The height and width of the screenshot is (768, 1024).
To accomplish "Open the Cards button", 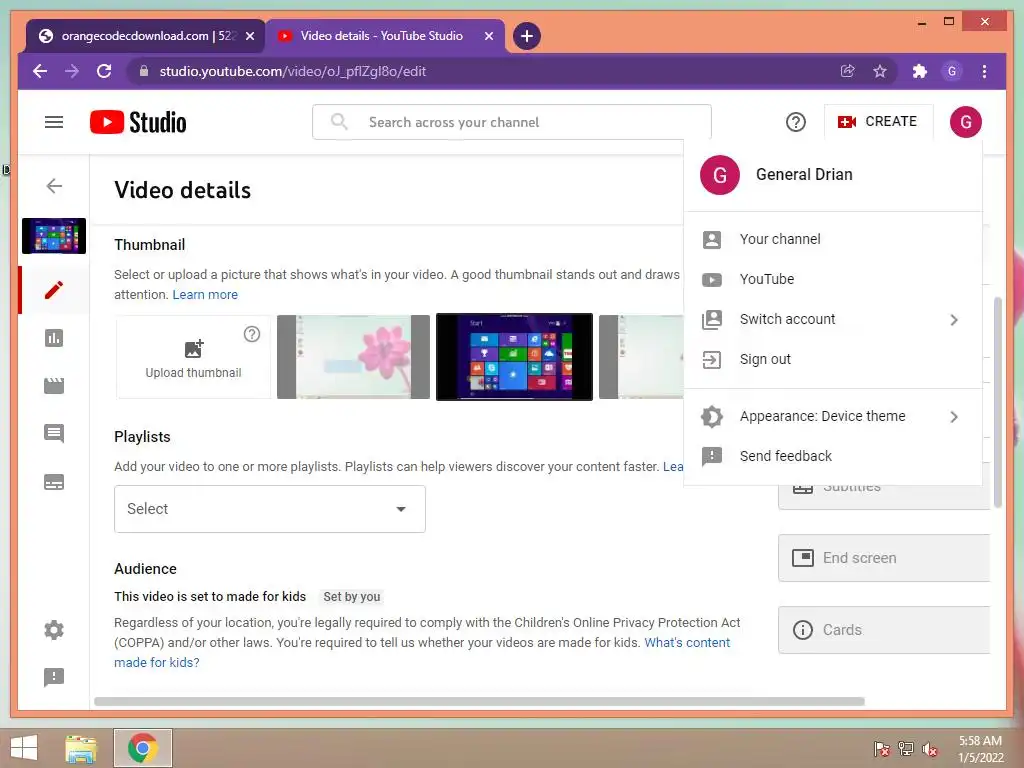I will tap(884, 630).
